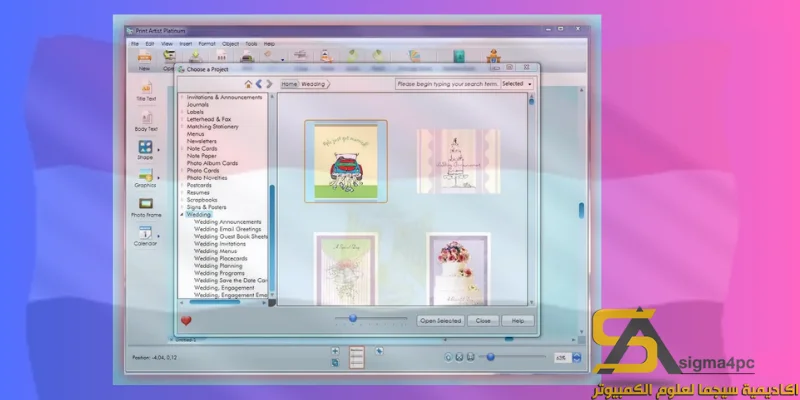Open the View menu

coord(167,44)
